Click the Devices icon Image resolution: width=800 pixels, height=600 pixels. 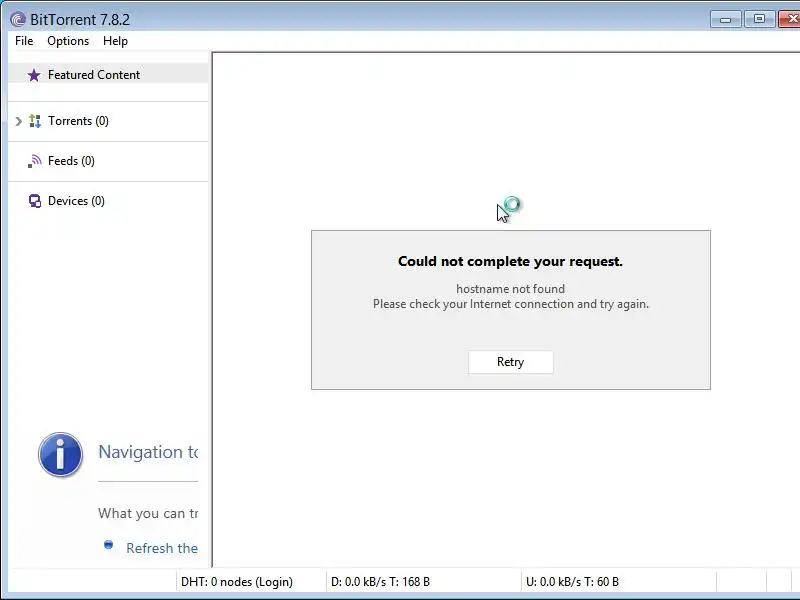click(35, 201)
